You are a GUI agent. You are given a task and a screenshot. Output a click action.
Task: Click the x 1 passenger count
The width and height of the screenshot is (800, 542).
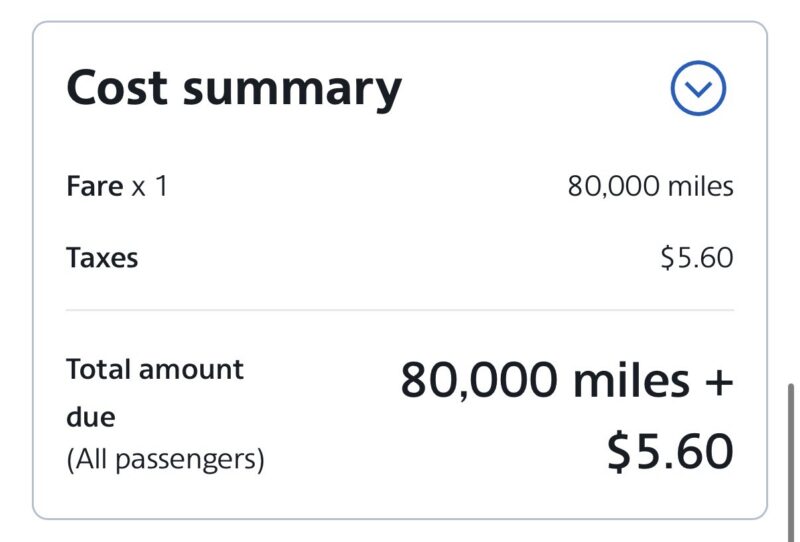coord(150,186)
